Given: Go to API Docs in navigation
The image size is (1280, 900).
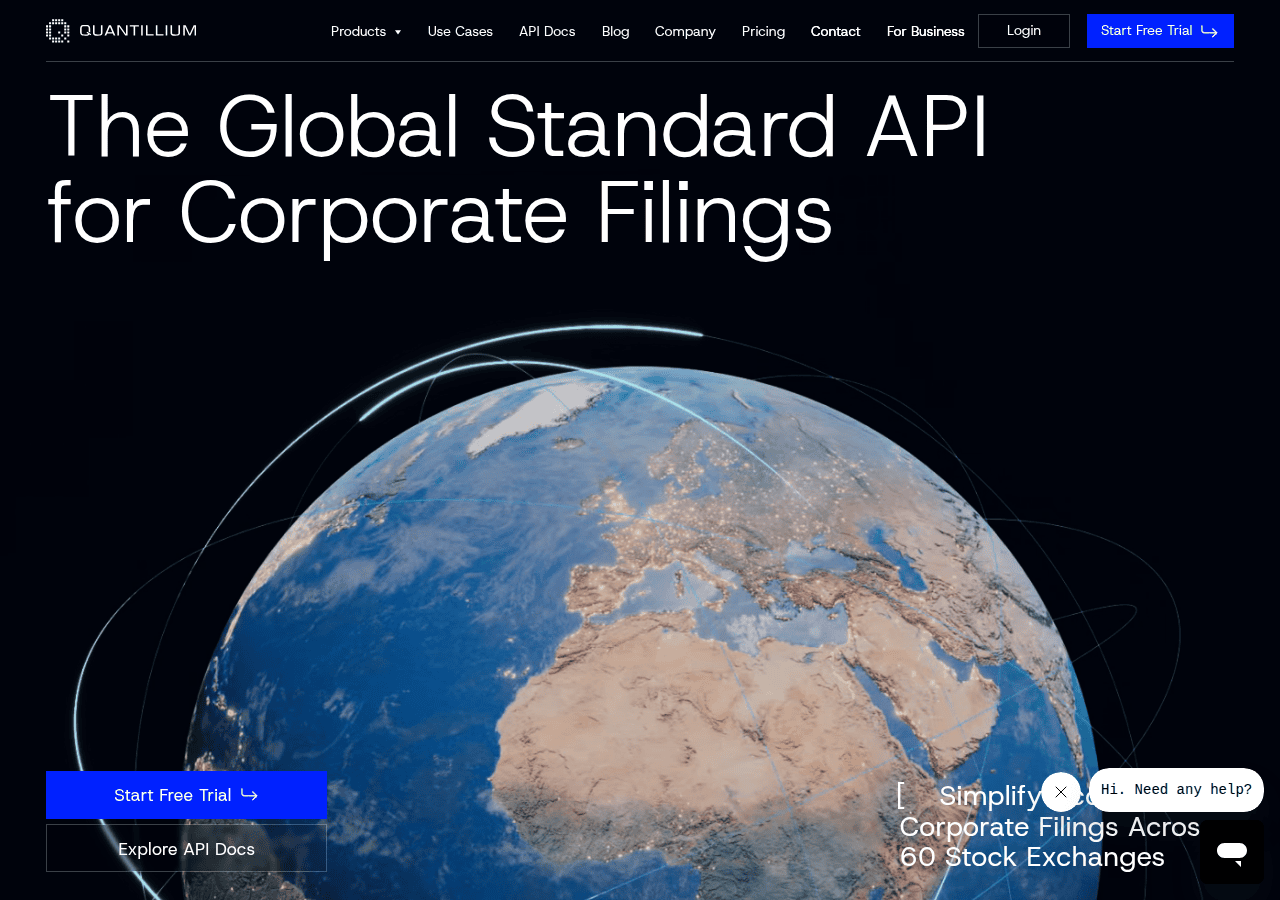Looking at the screenshot, I should pos(547,31).
